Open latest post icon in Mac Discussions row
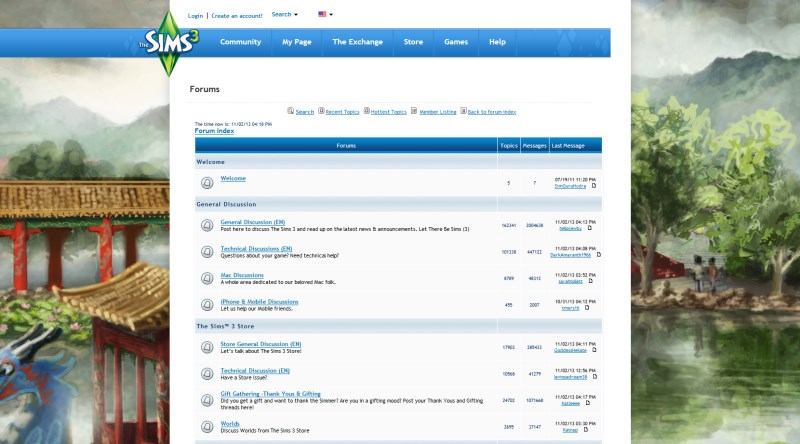 [590, 281]
